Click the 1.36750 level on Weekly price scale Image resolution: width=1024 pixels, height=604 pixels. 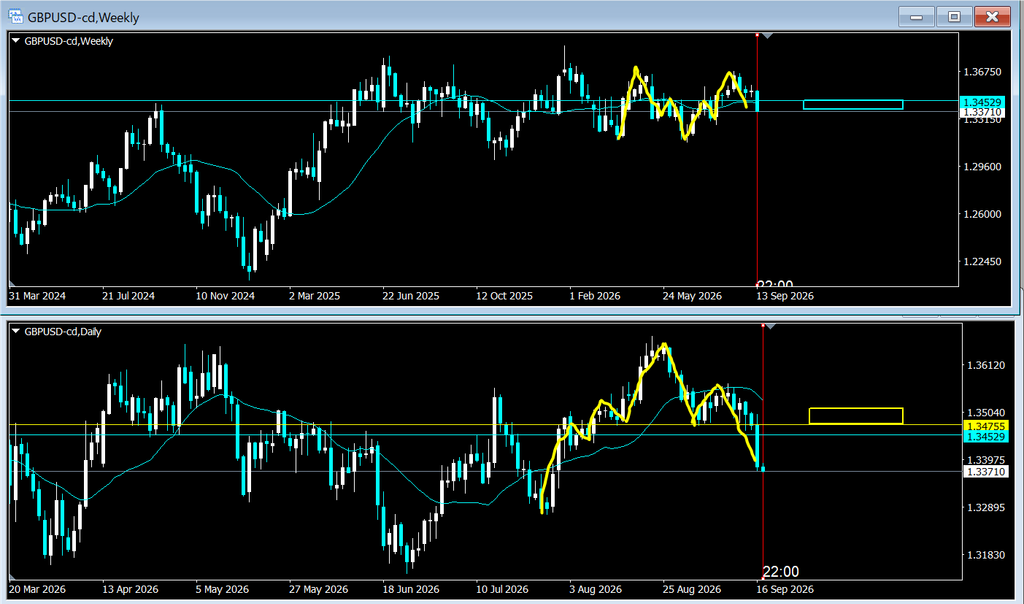[982, 72]
